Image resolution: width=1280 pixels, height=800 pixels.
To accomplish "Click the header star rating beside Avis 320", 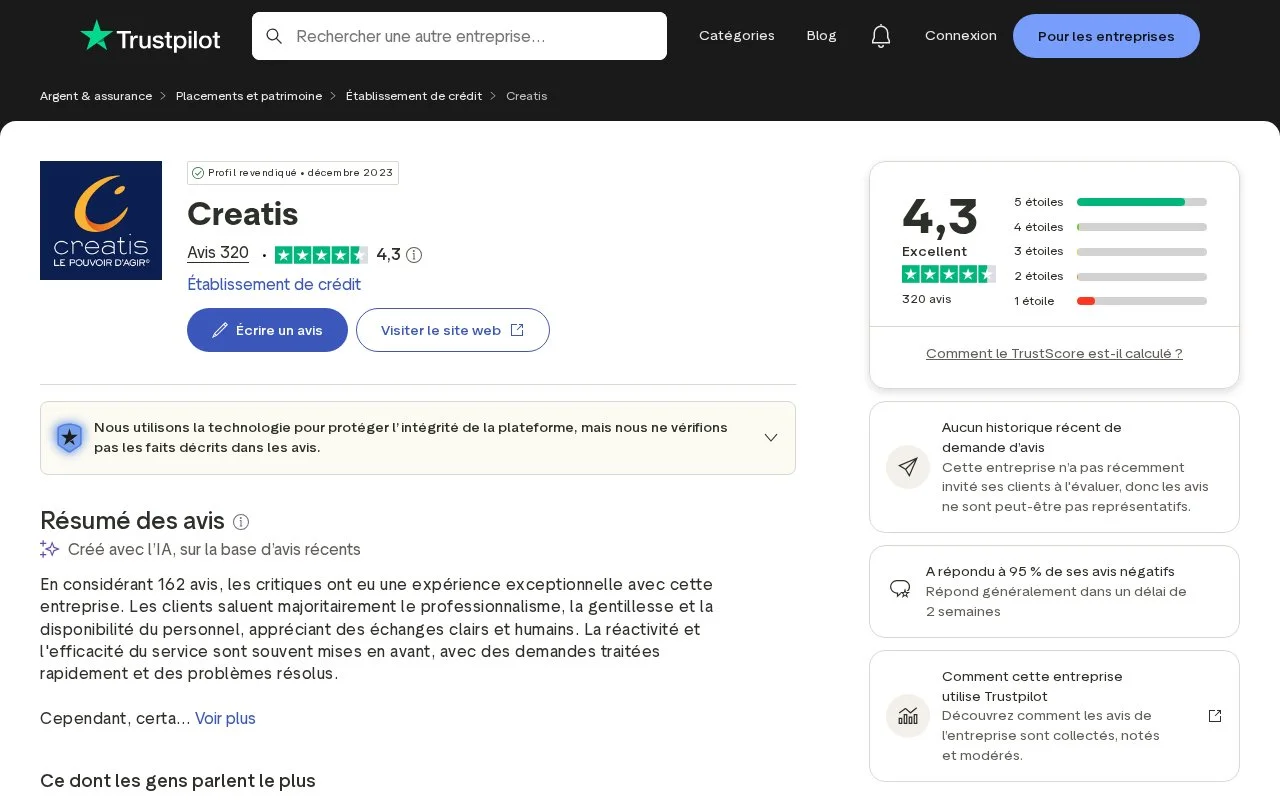I will [x=321, y=255].
